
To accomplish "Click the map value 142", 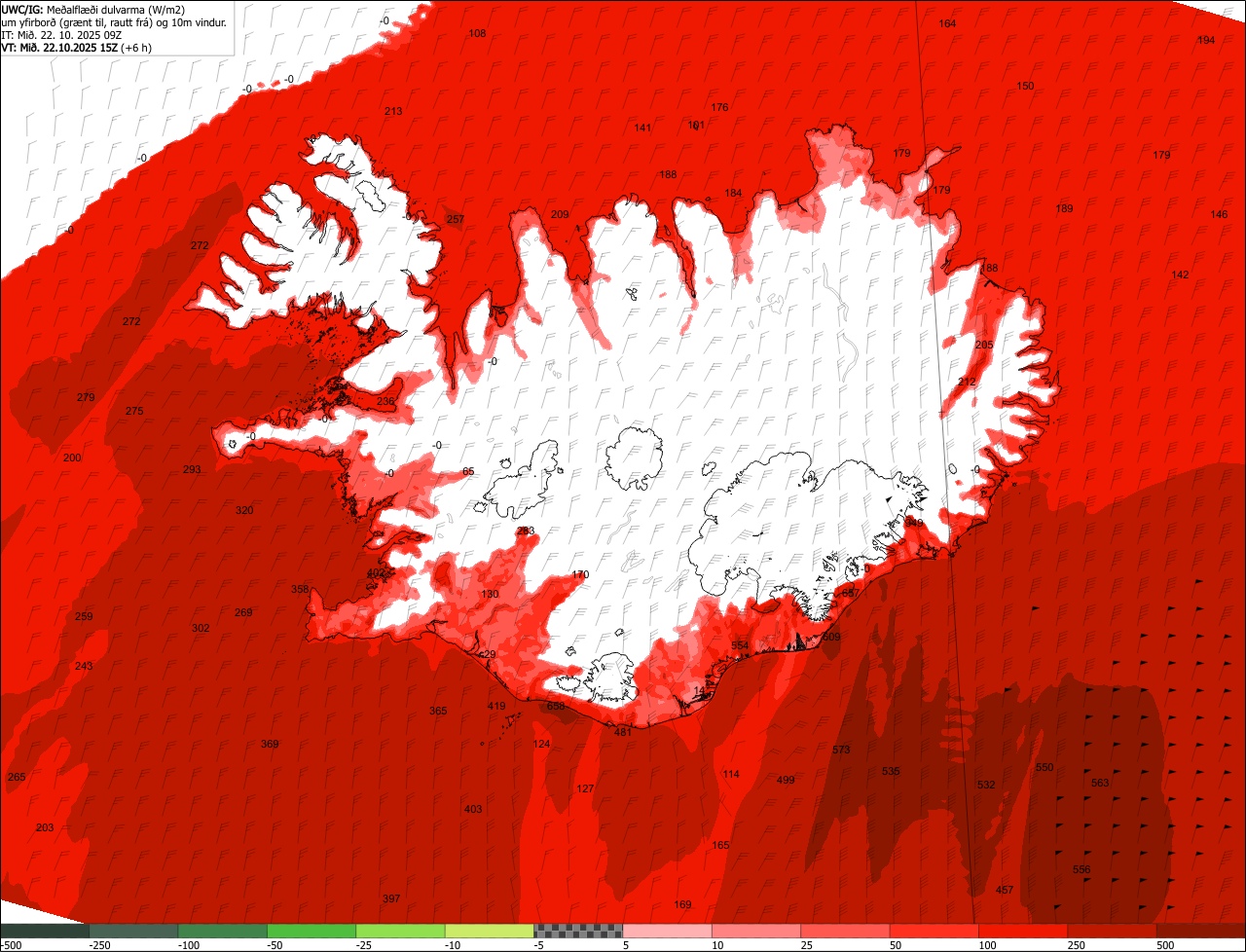I will (1180, 275).
